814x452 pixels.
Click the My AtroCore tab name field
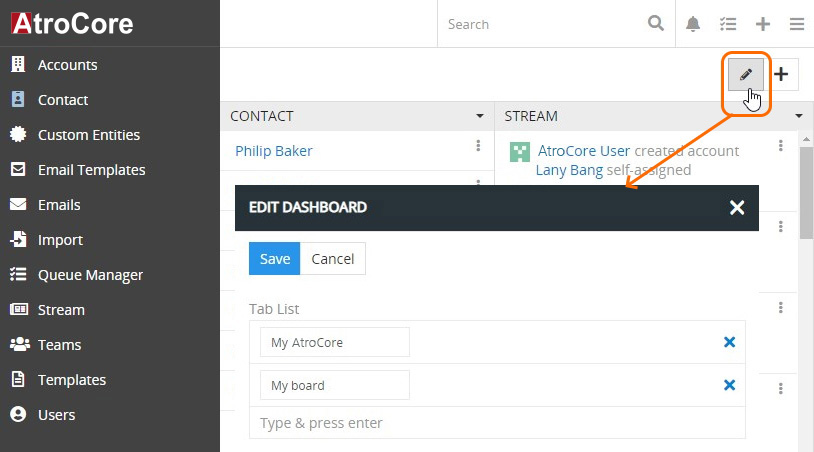(x=335, y=342)
